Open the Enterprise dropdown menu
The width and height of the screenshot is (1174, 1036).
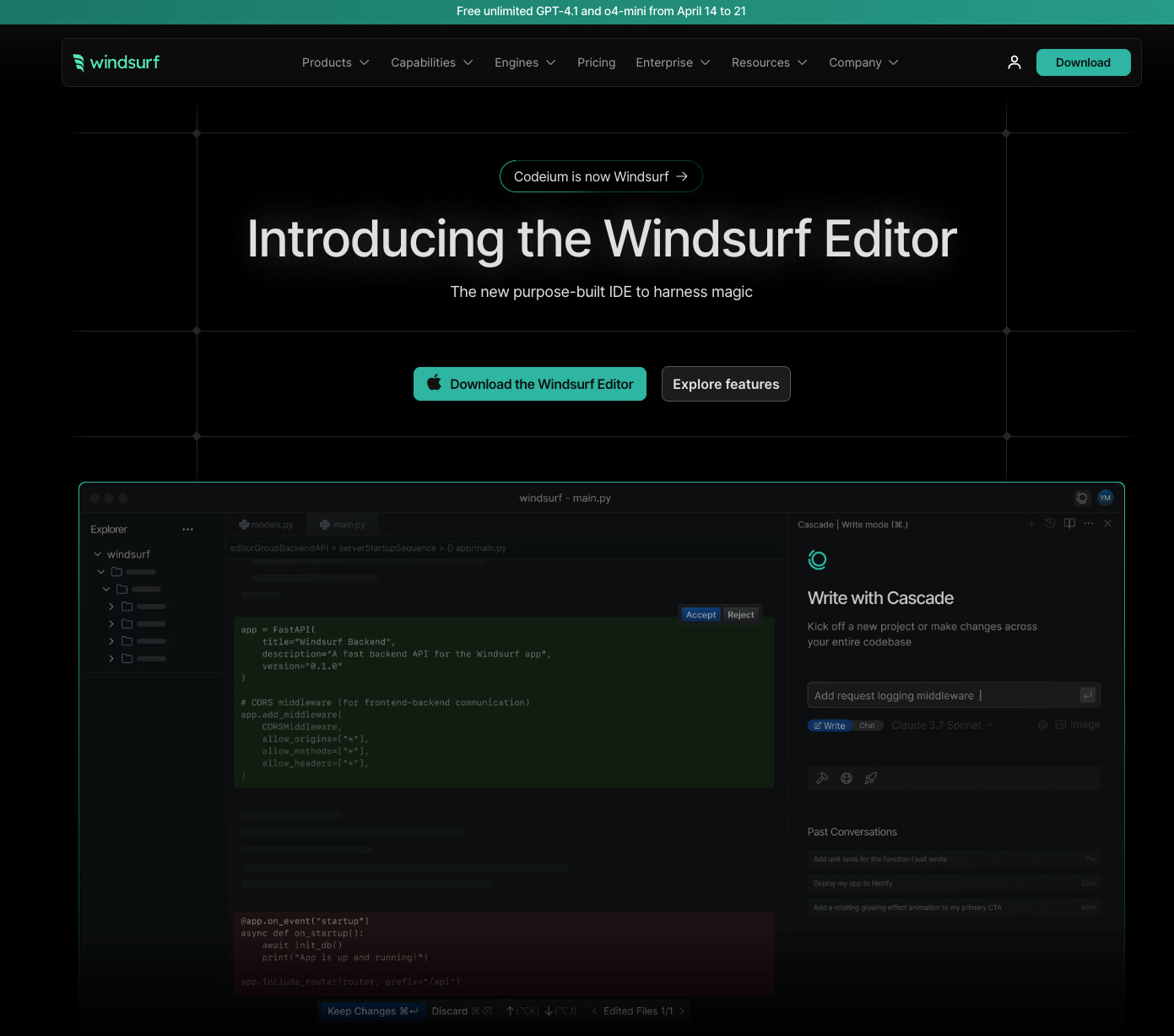(x=673, y=62)
